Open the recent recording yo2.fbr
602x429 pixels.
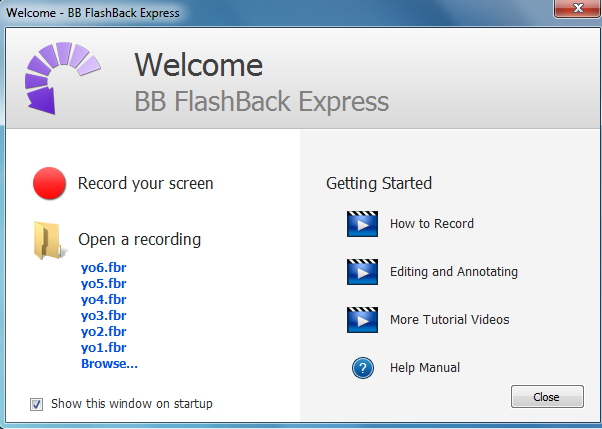[x=104, y=331]
